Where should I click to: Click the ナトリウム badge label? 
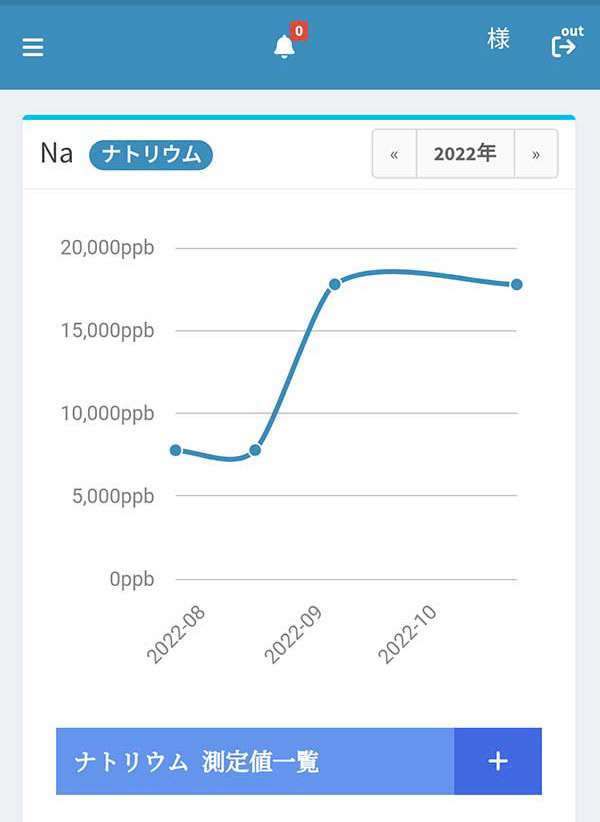click(151, 155)
